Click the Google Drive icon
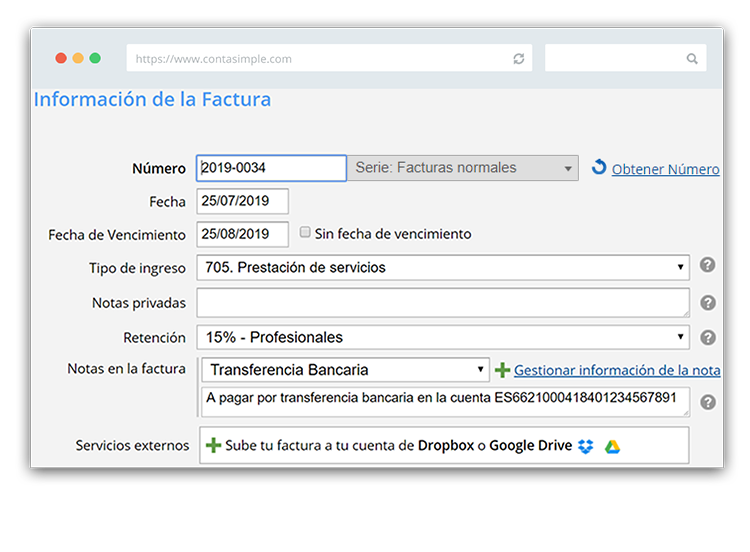This screenshot has width=750, height=552. (612, 446)
